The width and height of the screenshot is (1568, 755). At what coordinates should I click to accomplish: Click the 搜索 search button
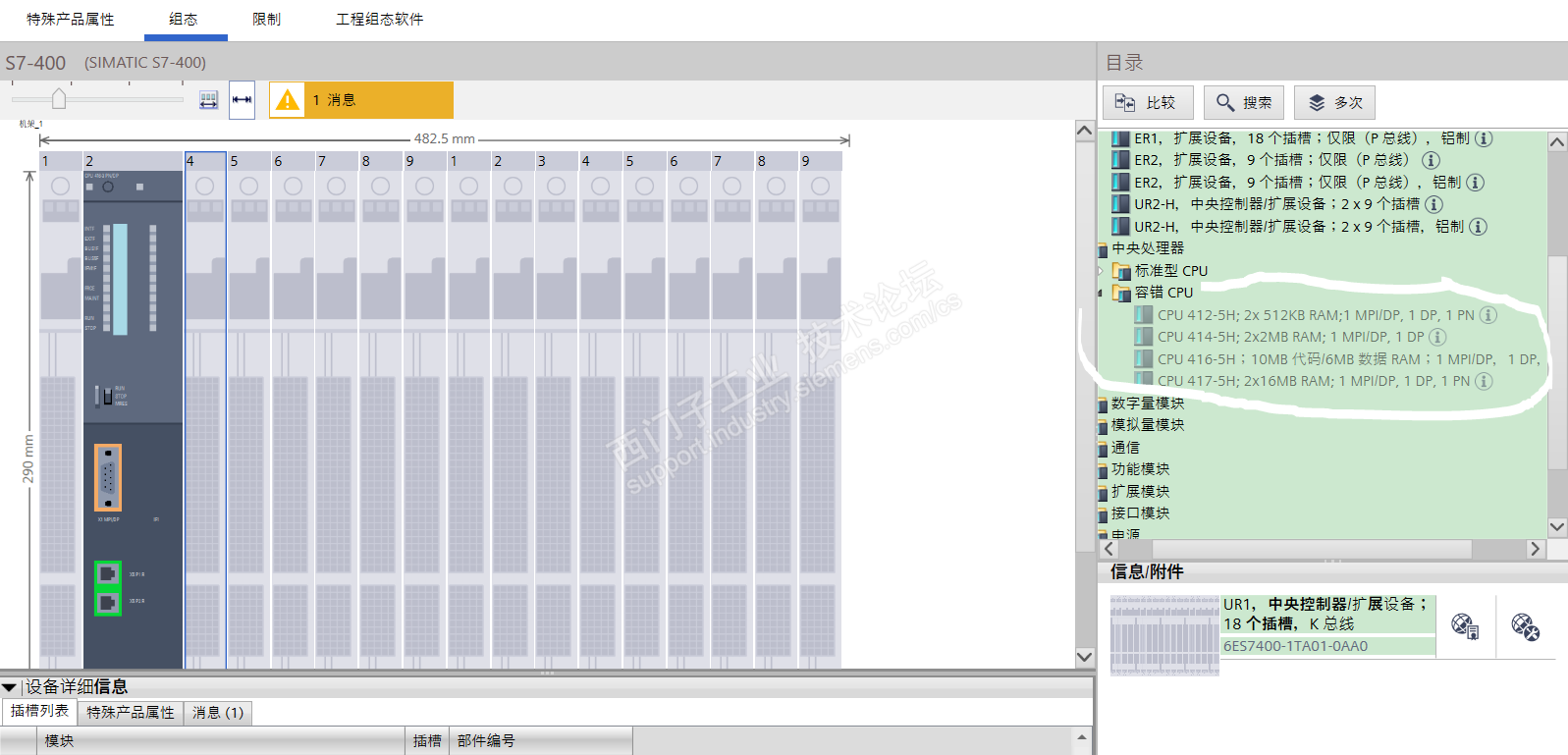(1245, 102)
